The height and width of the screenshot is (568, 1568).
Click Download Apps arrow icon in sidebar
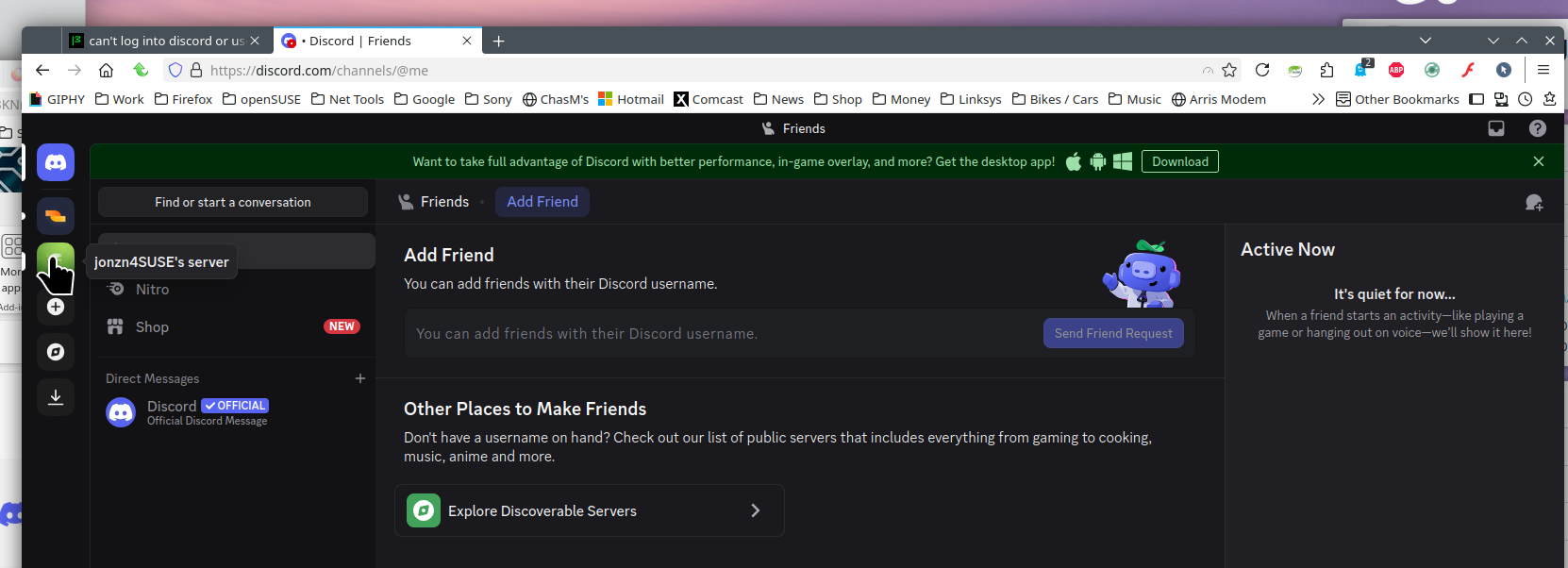pos(56,397)
